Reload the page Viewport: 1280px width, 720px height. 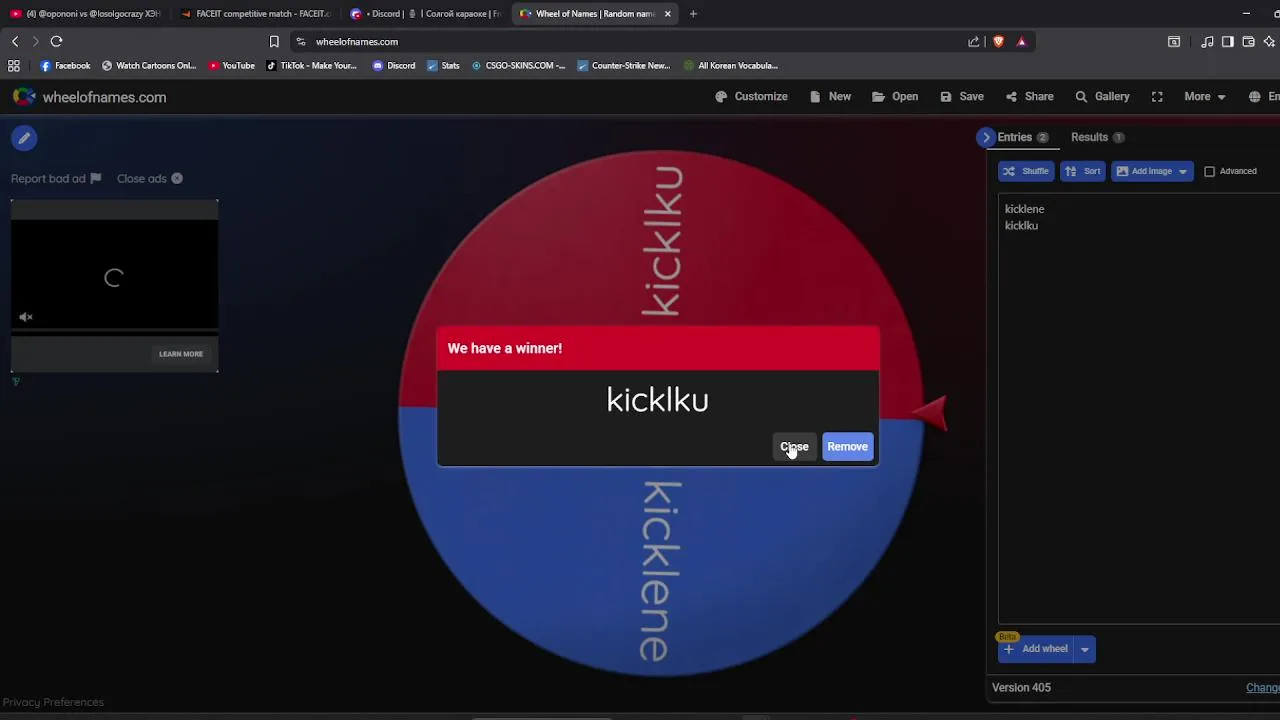point(56,41)
